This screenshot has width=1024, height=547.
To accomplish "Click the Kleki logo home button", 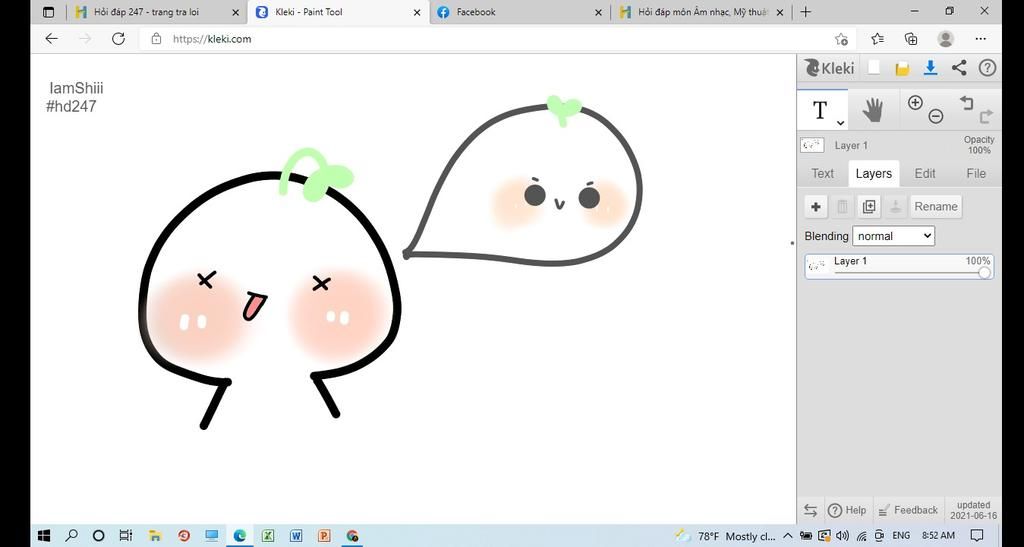I will [x=829, y=68].
